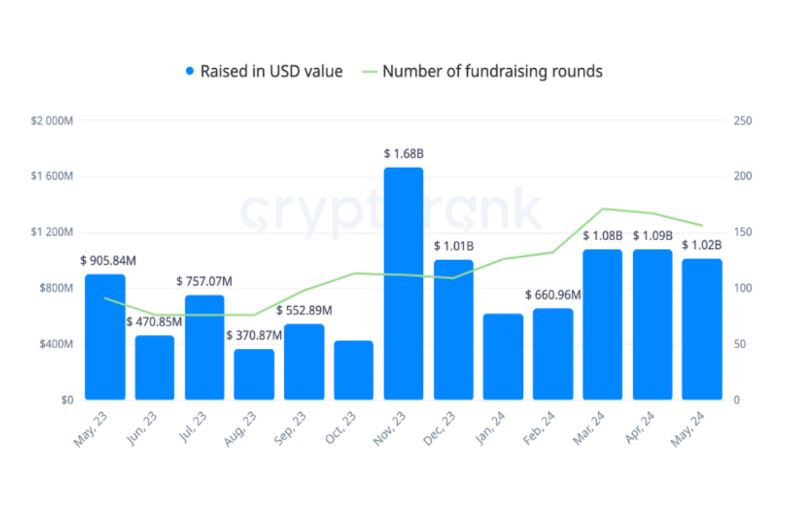Select the unlabeled Jan, 24 bar
The height and width of the screenshot is (511, 795).
(x=503, y=357)
